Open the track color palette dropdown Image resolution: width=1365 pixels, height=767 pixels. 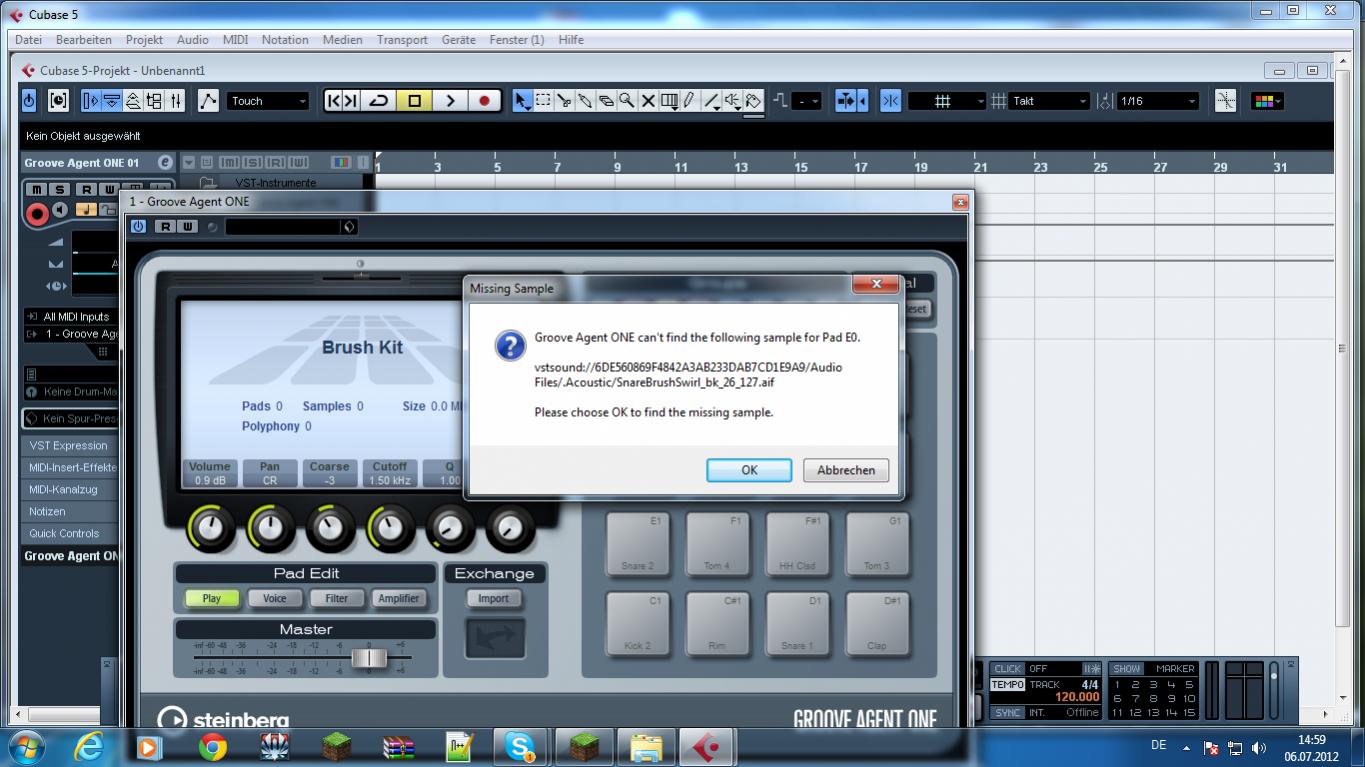[x=1267, y=101]
